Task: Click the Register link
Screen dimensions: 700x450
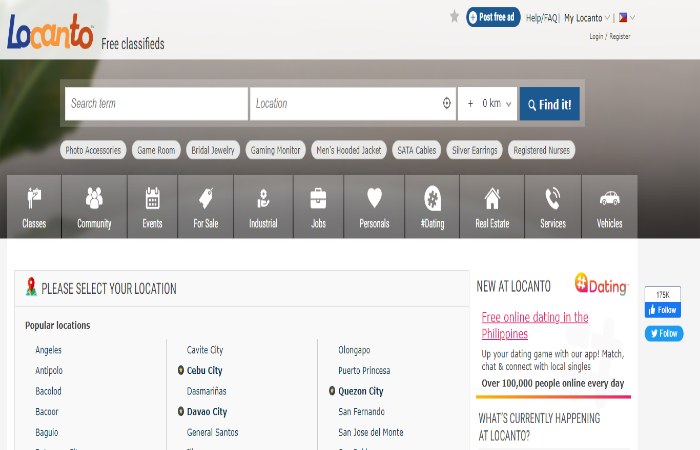Action: [620, 37]
